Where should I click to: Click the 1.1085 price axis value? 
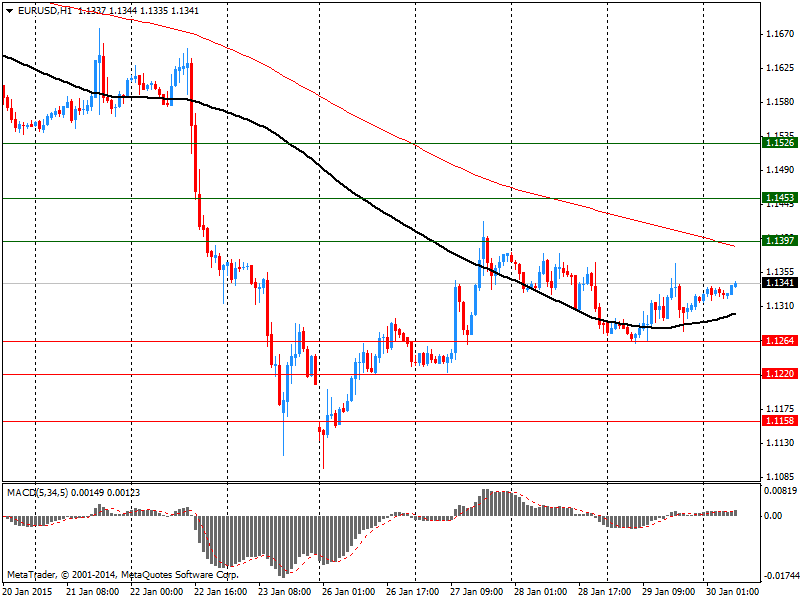780,477
